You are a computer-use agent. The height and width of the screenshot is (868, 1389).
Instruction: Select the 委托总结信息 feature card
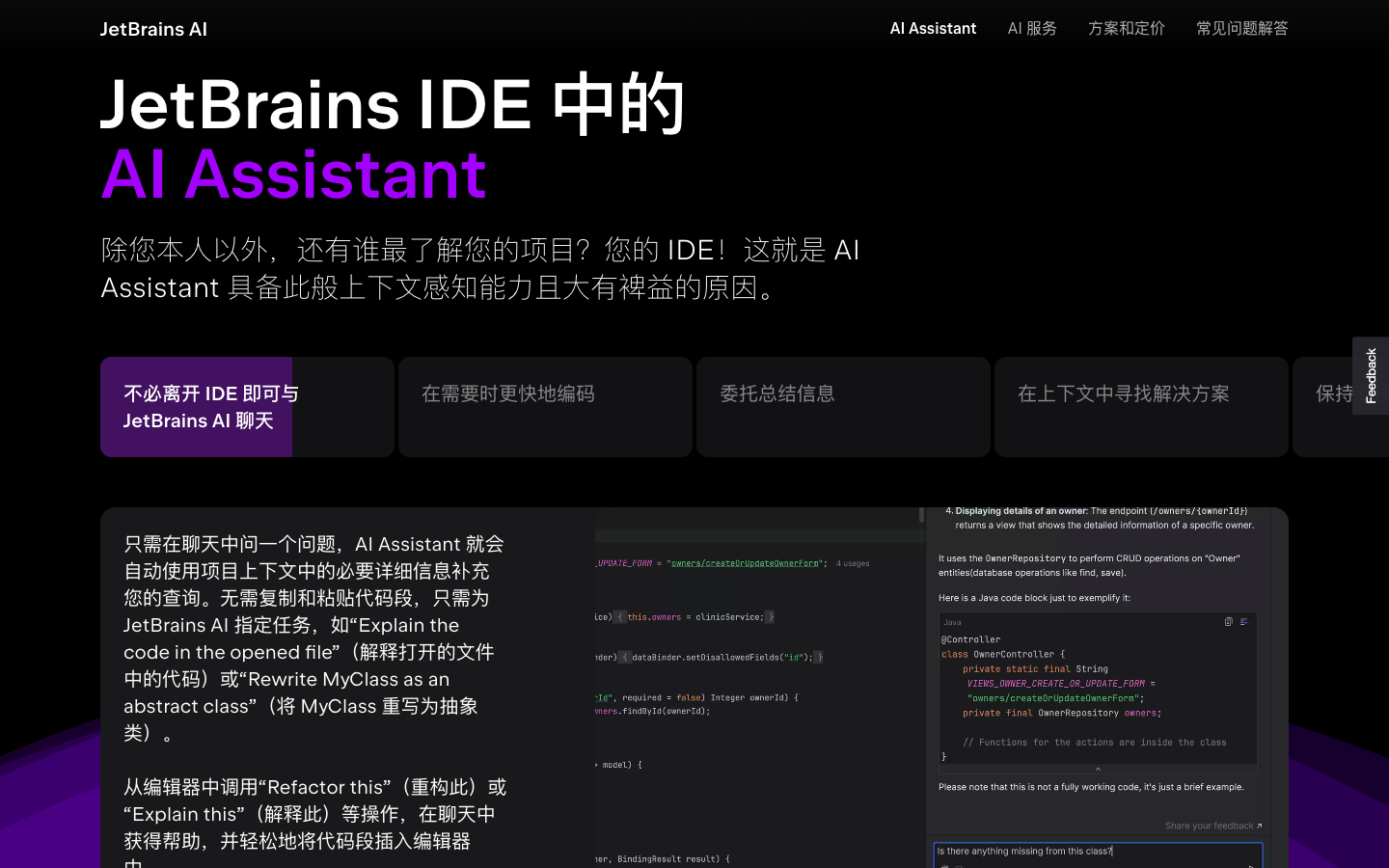843,406
